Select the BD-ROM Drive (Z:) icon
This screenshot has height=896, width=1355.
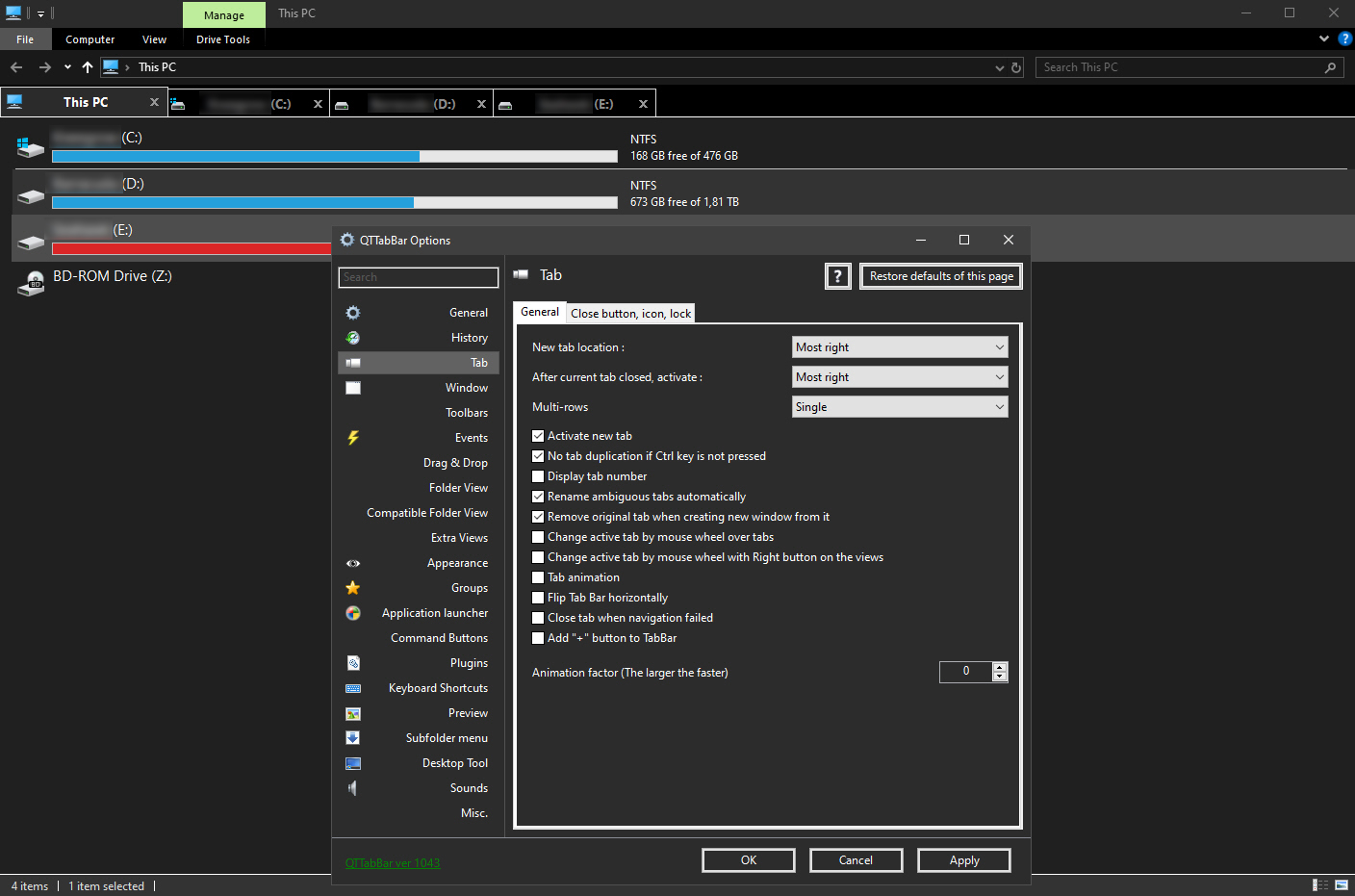click(31, 283)
